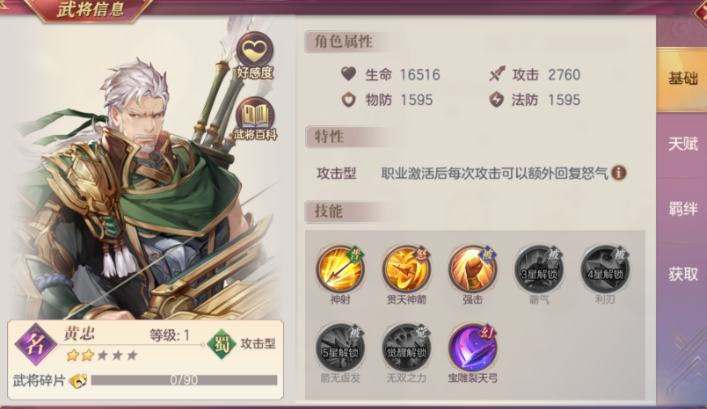Tap the locked 霸气 skill icon
Screen dimensions: 707x409
click(x=539, y=269)
